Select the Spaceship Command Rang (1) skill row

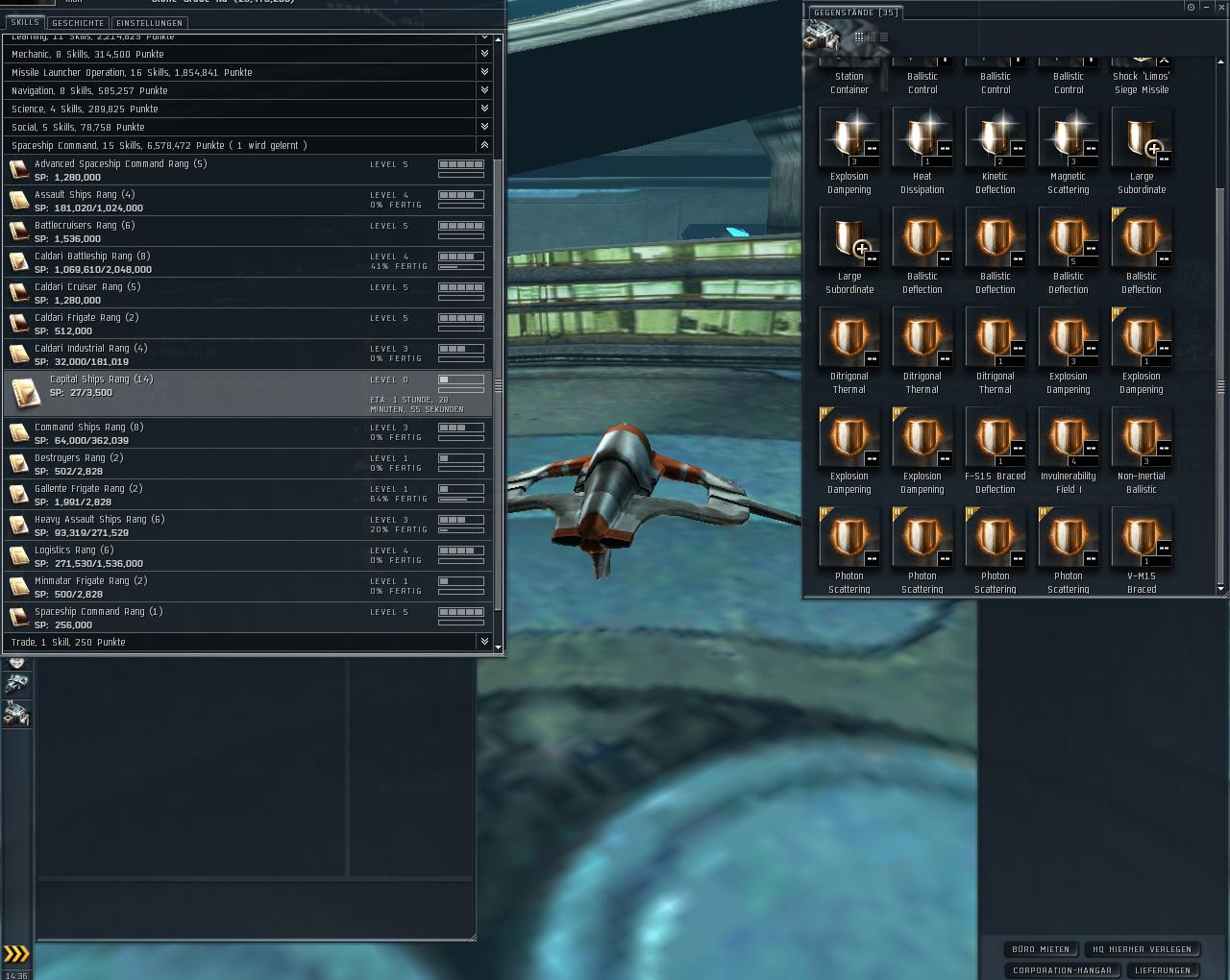(x=248, y=618)
